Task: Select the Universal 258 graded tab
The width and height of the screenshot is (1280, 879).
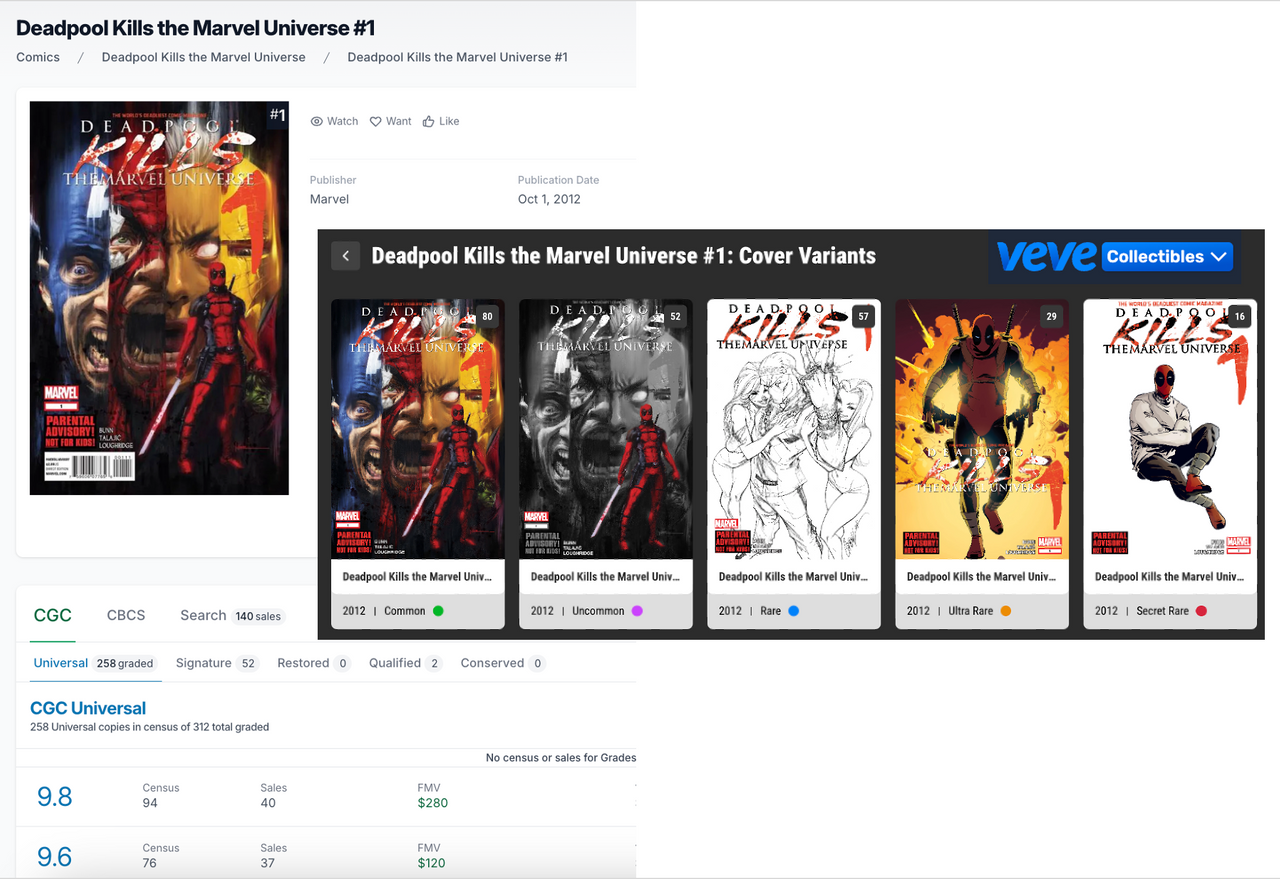Action: point(96,663)
